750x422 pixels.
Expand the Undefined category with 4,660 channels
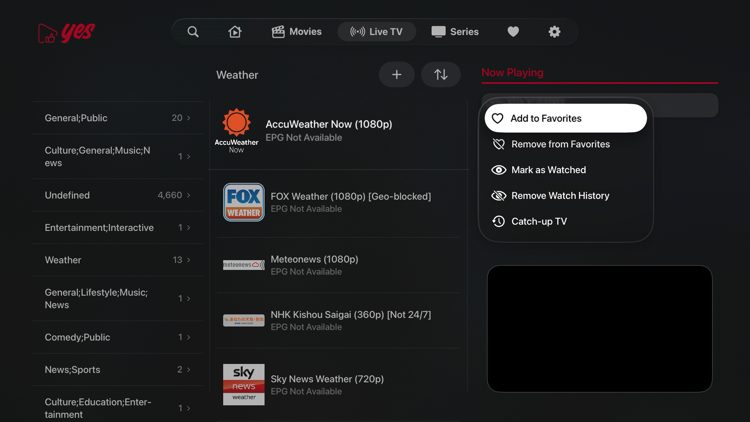pyautogui.click(x=117, y=196)
